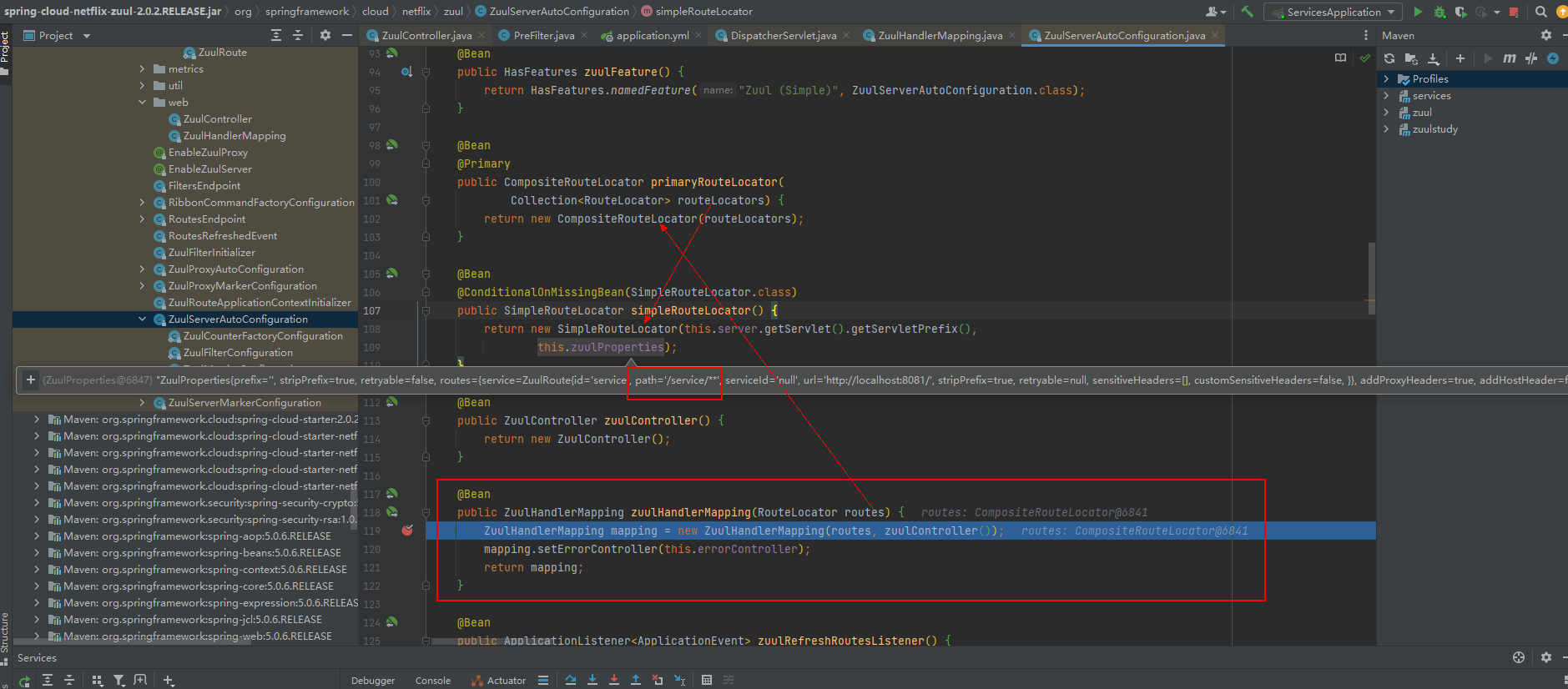
Task: Run with Coverage via the shield icon
Action: pyautogui.click(x=1460, y=12)
